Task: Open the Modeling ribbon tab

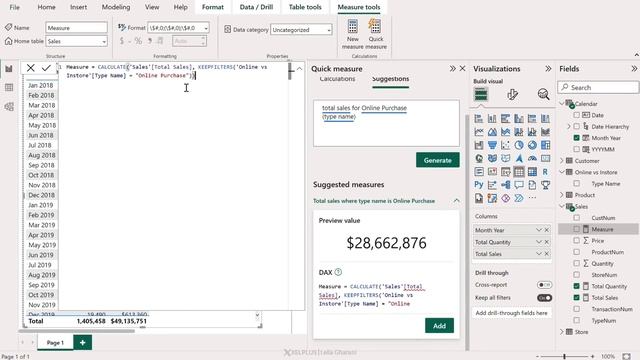Action: pyautogui.click(x=116, y=7)
